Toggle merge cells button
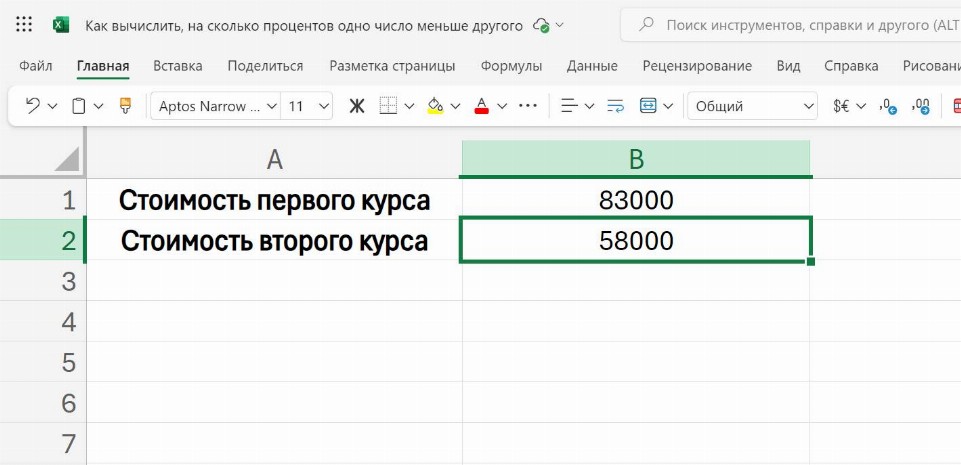The image size is (961, 465). [x=648, y=105]
